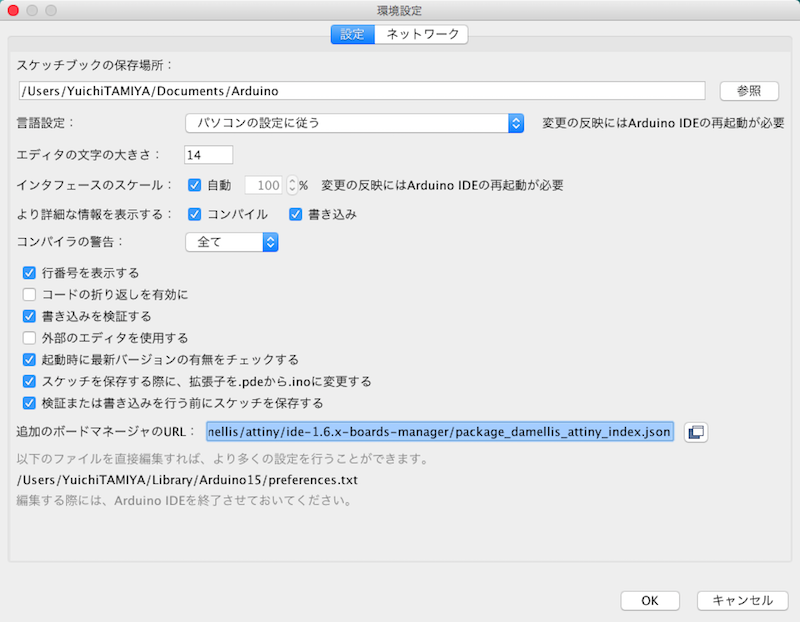
Task: Open the コンパイラの警告 dropdown
Action: (232, 242)
